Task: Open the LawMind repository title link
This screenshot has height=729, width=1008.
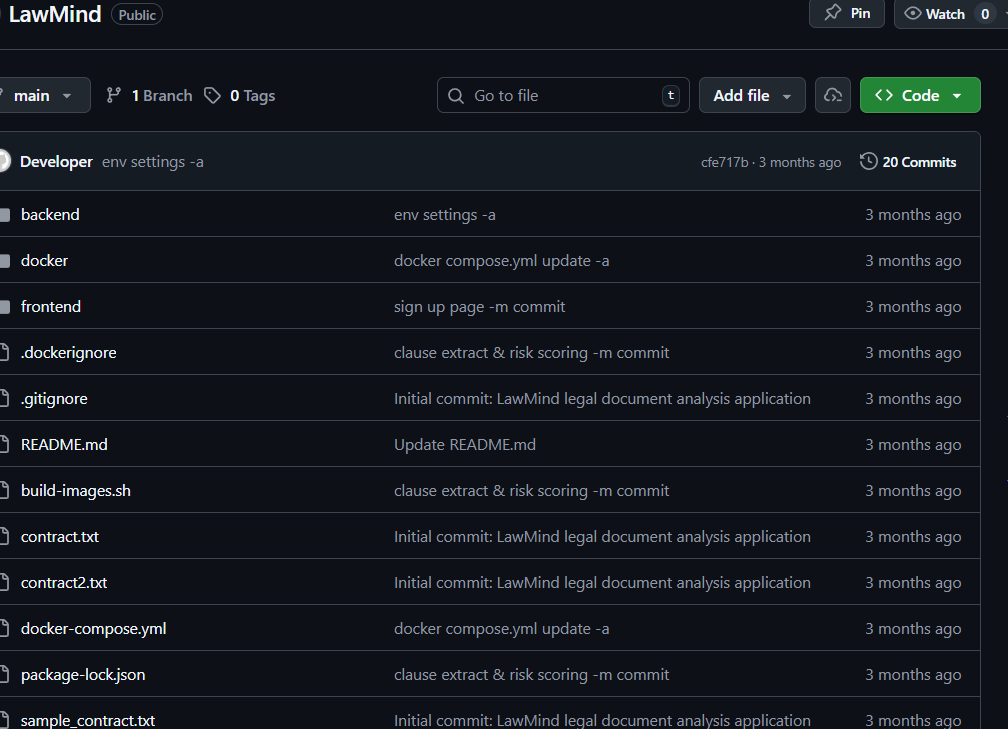Action: [x=55, y=14]
